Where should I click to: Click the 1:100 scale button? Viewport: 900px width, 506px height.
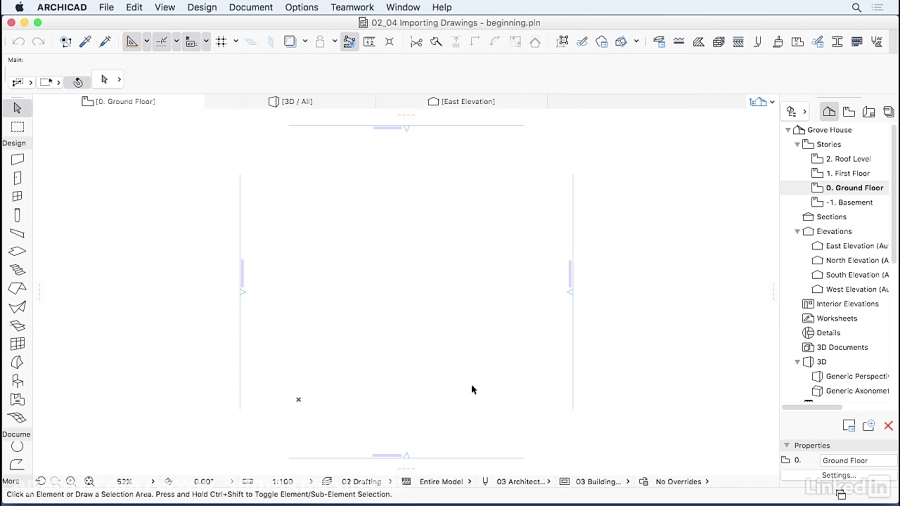coord(282,481)
